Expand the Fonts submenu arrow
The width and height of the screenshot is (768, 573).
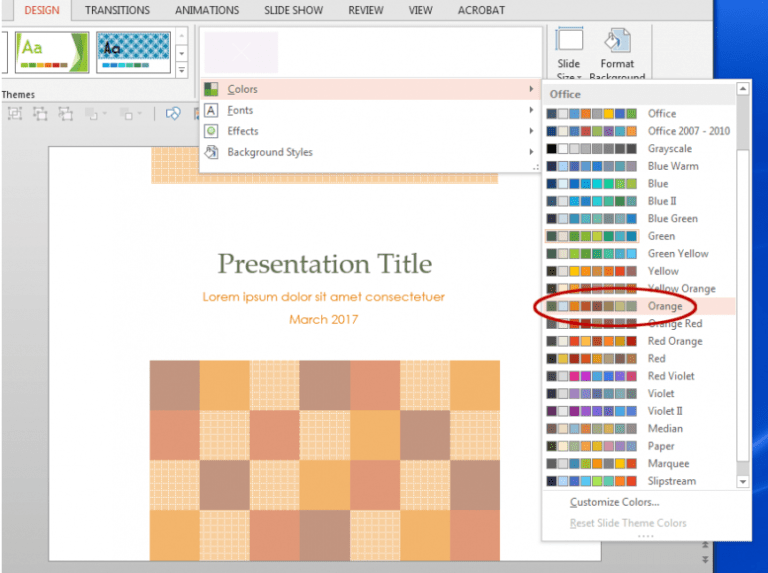click(x=531, y=110)
